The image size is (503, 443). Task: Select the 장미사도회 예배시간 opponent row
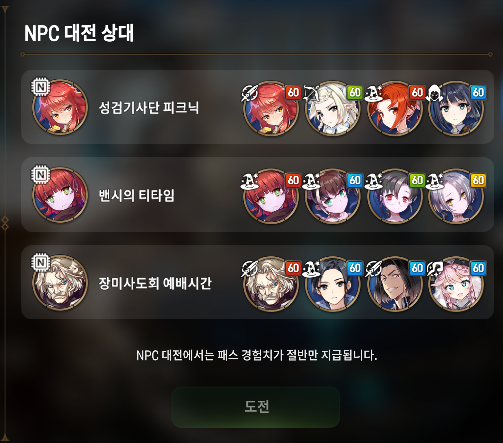point(257,282)
